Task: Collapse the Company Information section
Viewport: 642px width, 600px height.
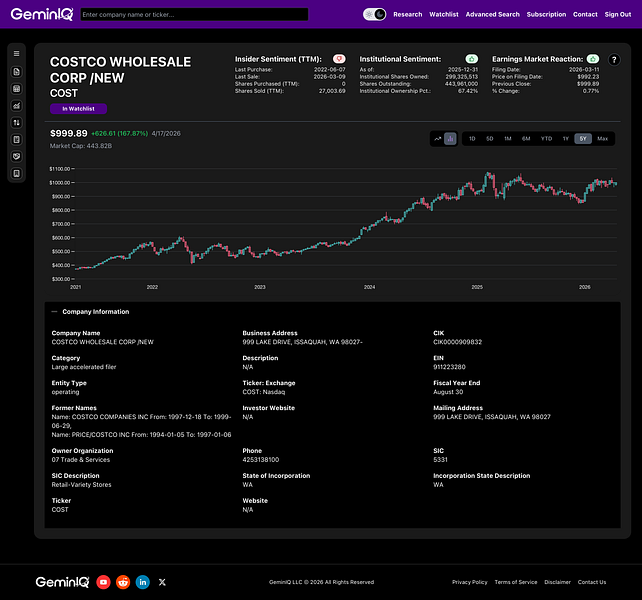Action: pos(54,312)
